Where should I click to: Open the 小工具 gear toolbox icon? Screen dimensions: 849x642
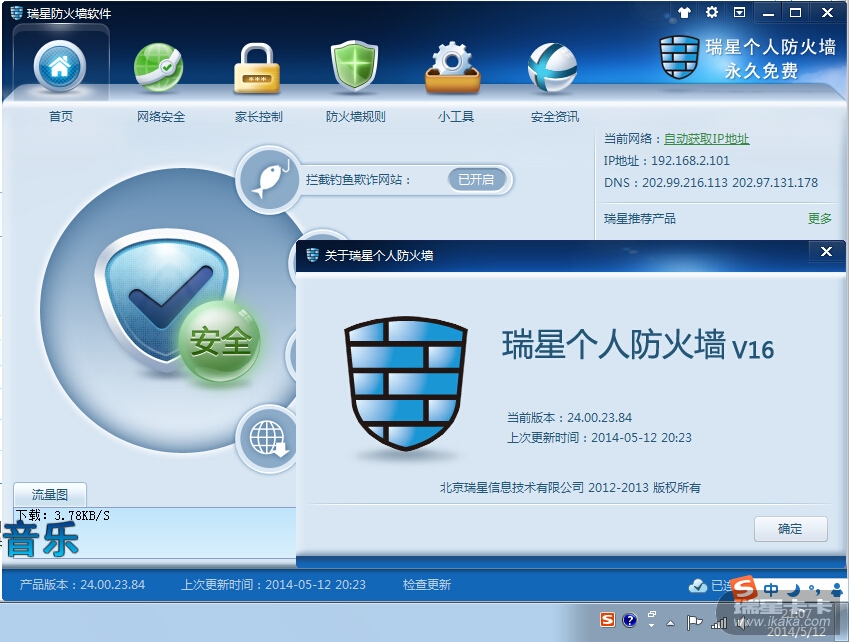tap(453, 68)
